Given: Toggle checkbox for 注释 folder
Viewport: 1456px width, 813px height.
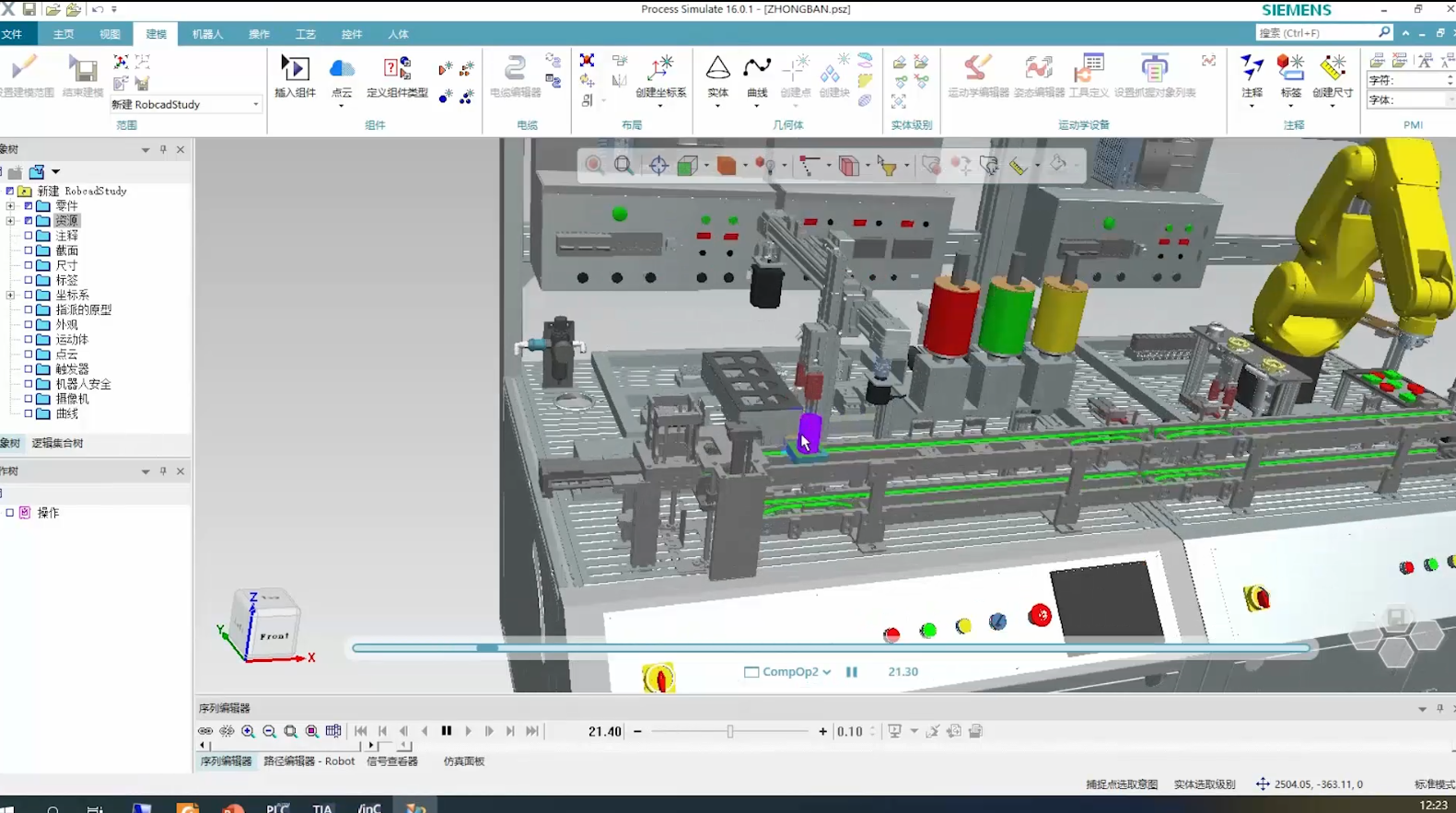Looking at the screenshot, I should (28, 236).
